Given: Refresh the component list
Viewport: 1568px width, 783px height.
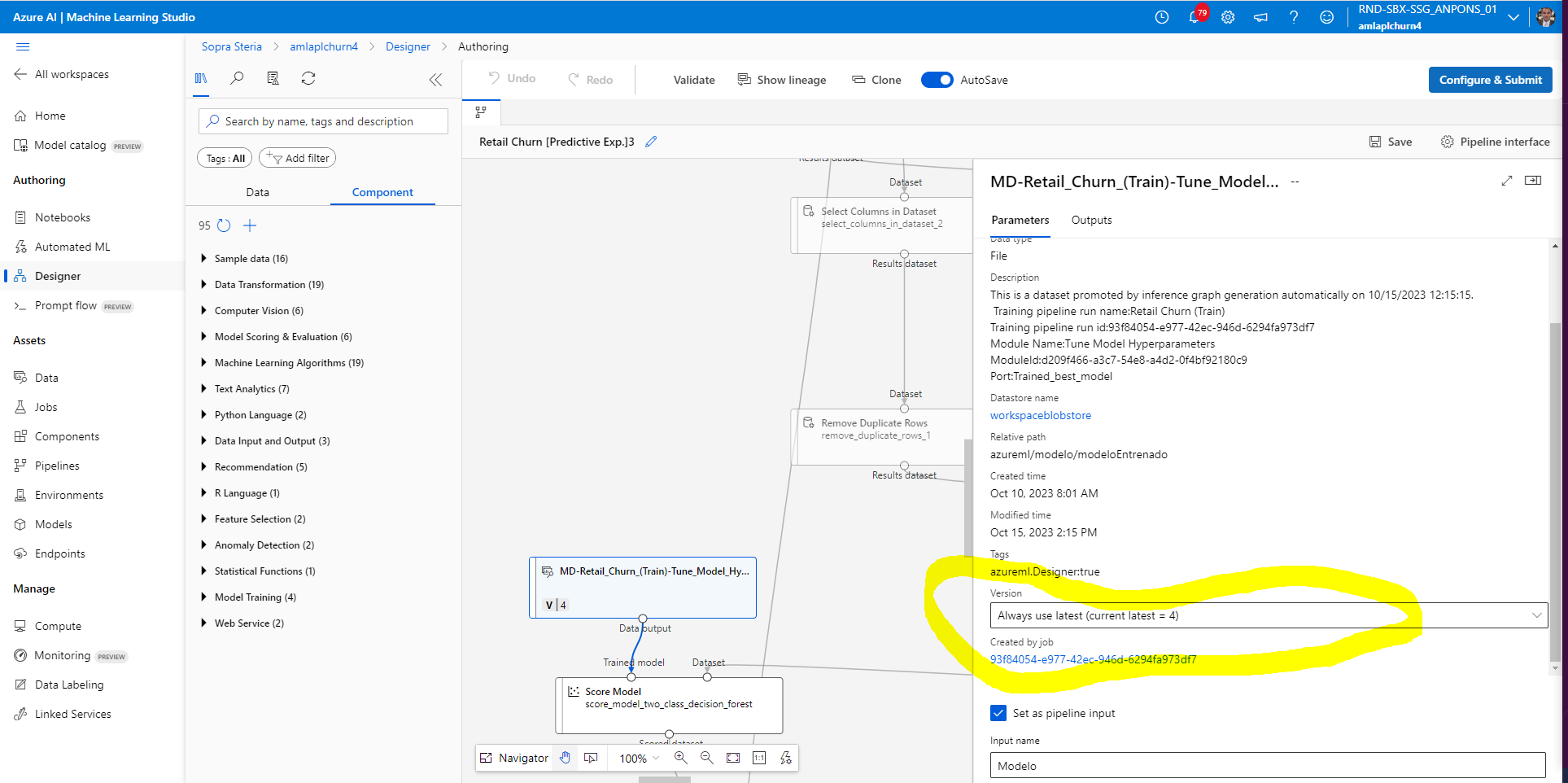Looking at the screenshot, I should point(308,78).
